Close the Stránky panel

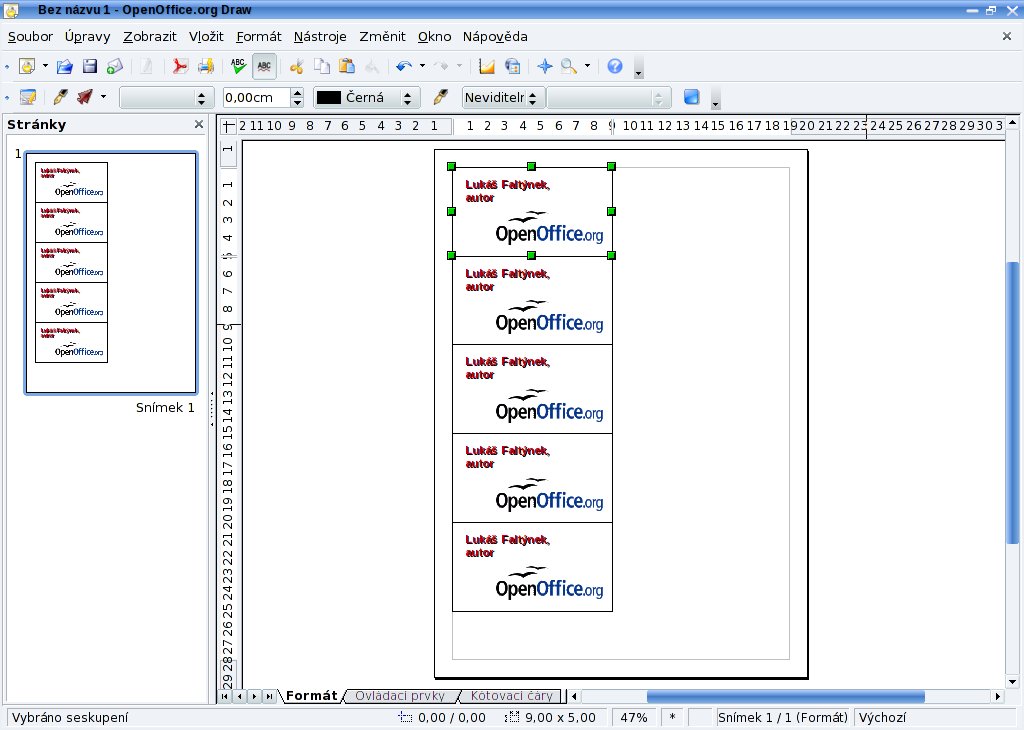pyautogui.click(x=199, y=124)
